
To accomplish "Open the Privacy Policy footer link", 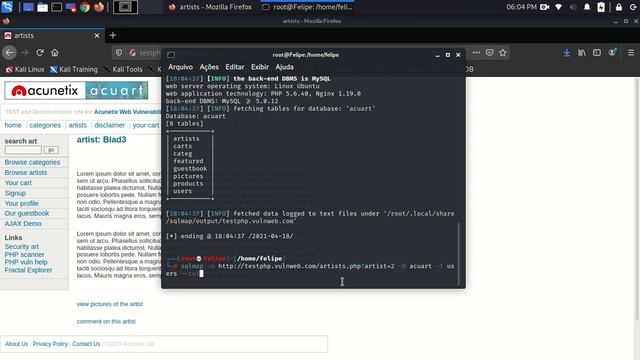I will (50, 344).
